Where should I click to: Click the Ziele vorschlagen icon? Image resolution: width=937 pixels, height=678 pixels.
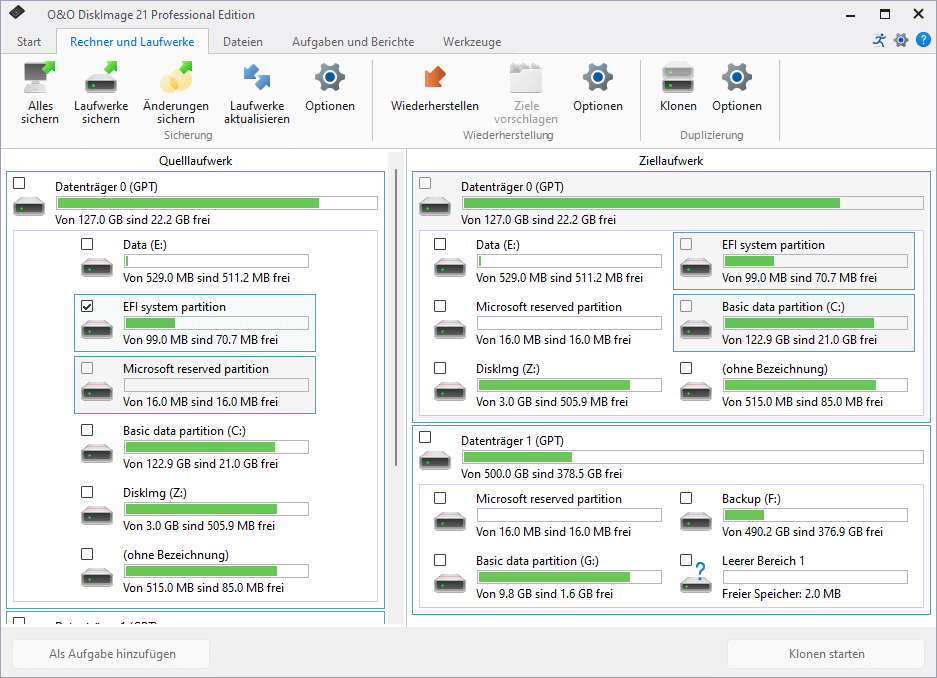526,78
